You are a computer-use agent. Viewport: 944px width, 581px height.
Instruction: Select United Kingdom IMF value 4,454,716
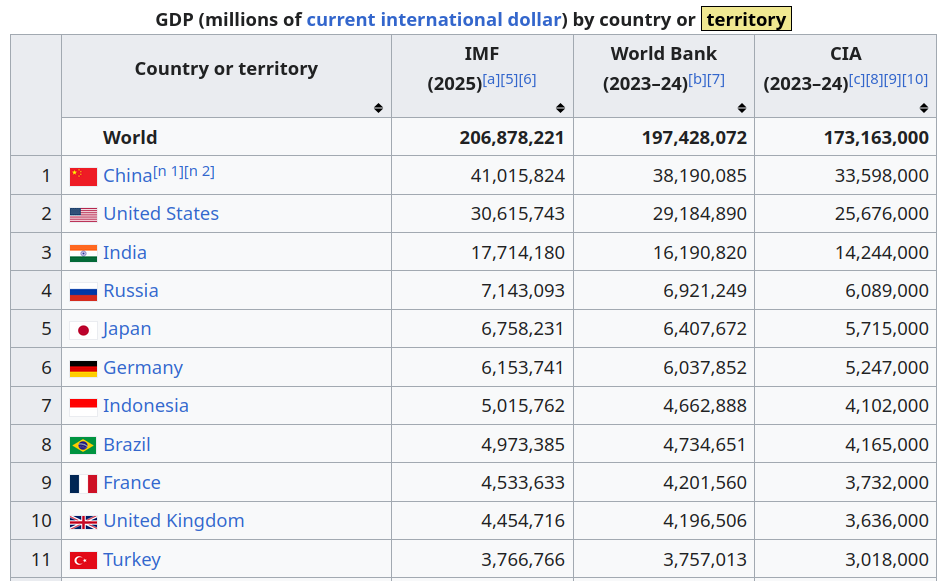pos(523,521)
